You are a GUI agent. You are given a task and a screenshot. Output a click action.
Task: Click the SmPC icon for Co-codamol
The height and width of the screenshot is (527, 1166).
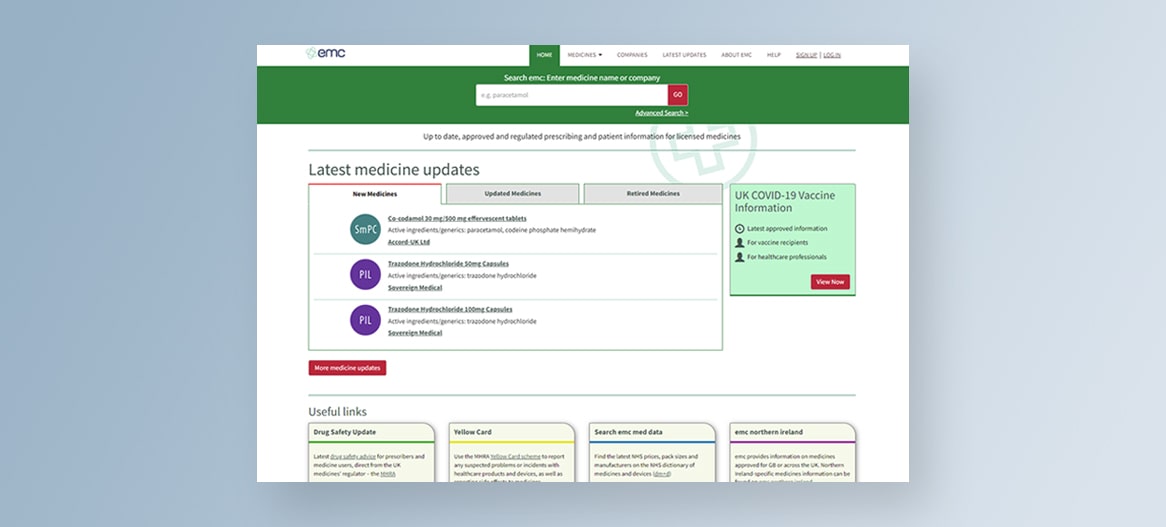tap(366, 230)
